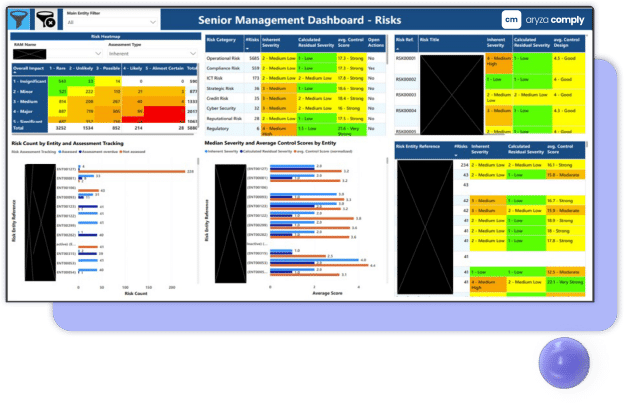This screenshot has width=624, height=403.
Task: Click the blue filter funnel icon
Action: [x=19, y=19]
